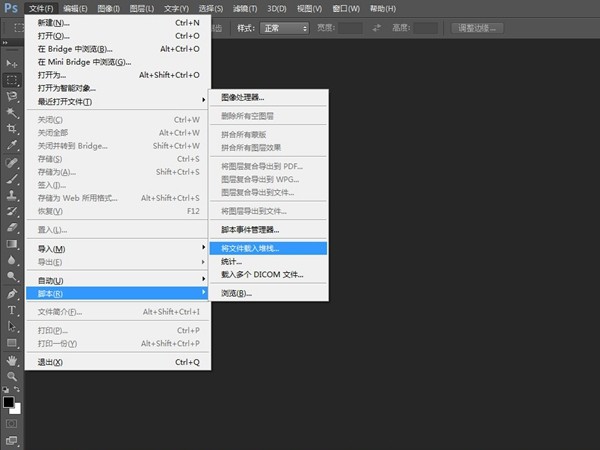Choose 在 Bridge 中浏览(B)

point(118,49)
